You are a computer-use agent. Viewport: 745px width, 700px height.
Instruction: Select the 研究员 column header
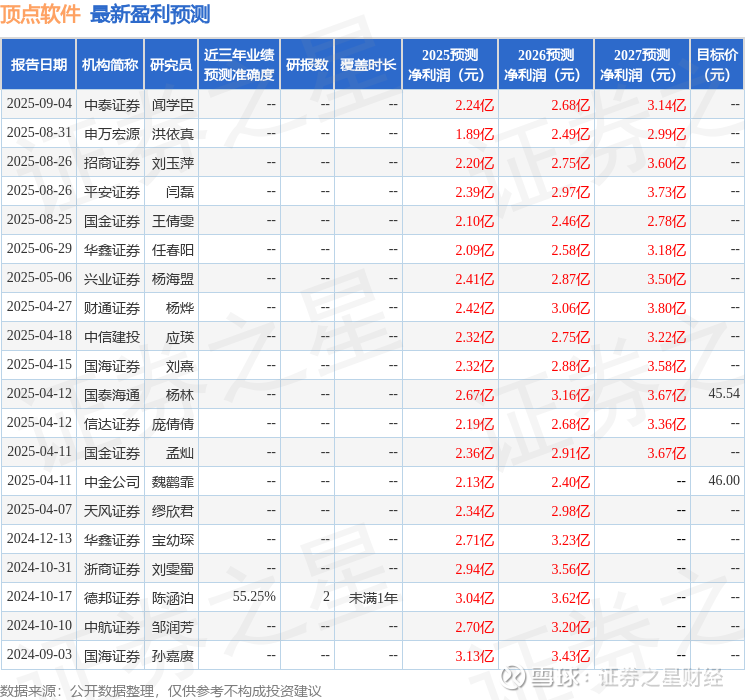[171, 64]
